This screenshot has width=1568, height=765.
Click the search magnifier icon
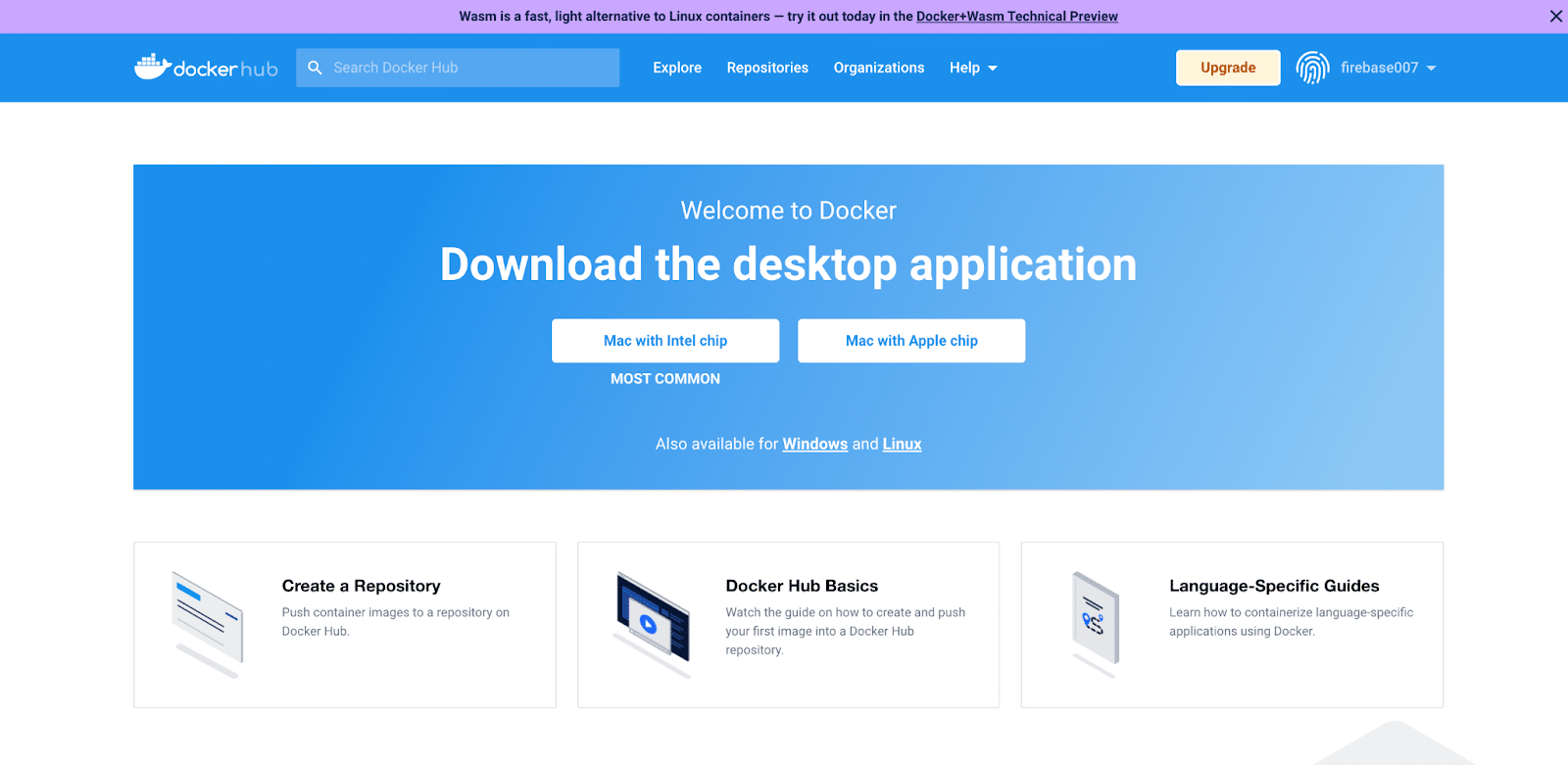pyautogui.click(x=315, y=68)
